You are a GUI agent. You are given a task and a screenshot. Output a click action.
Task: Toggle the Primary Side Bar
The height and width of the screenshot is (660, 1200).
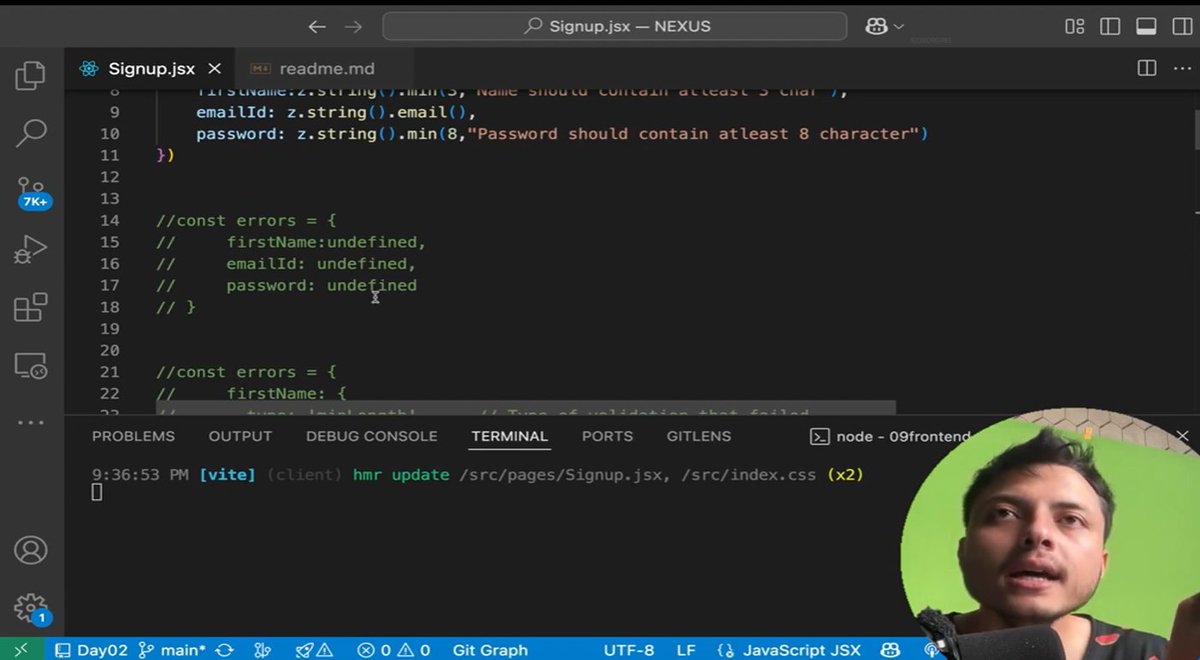click(1111, 26)
